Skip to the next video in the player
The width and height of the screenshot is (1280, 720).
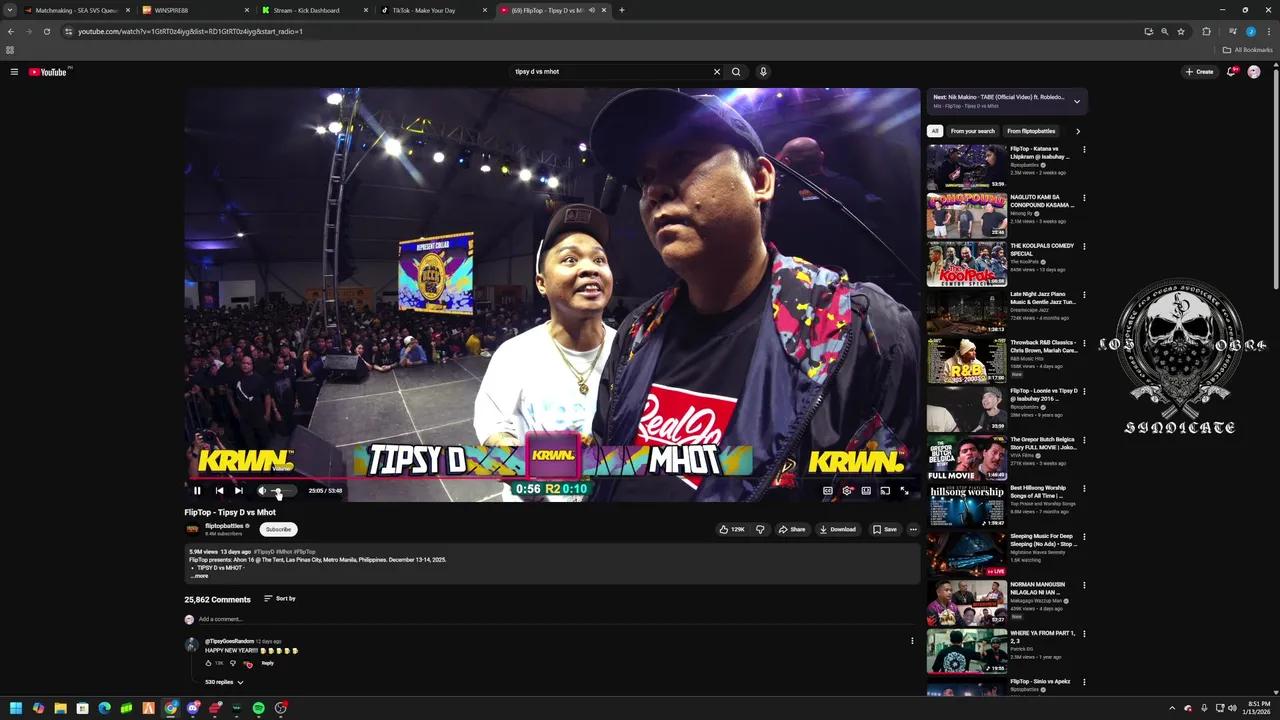point(239,491)
